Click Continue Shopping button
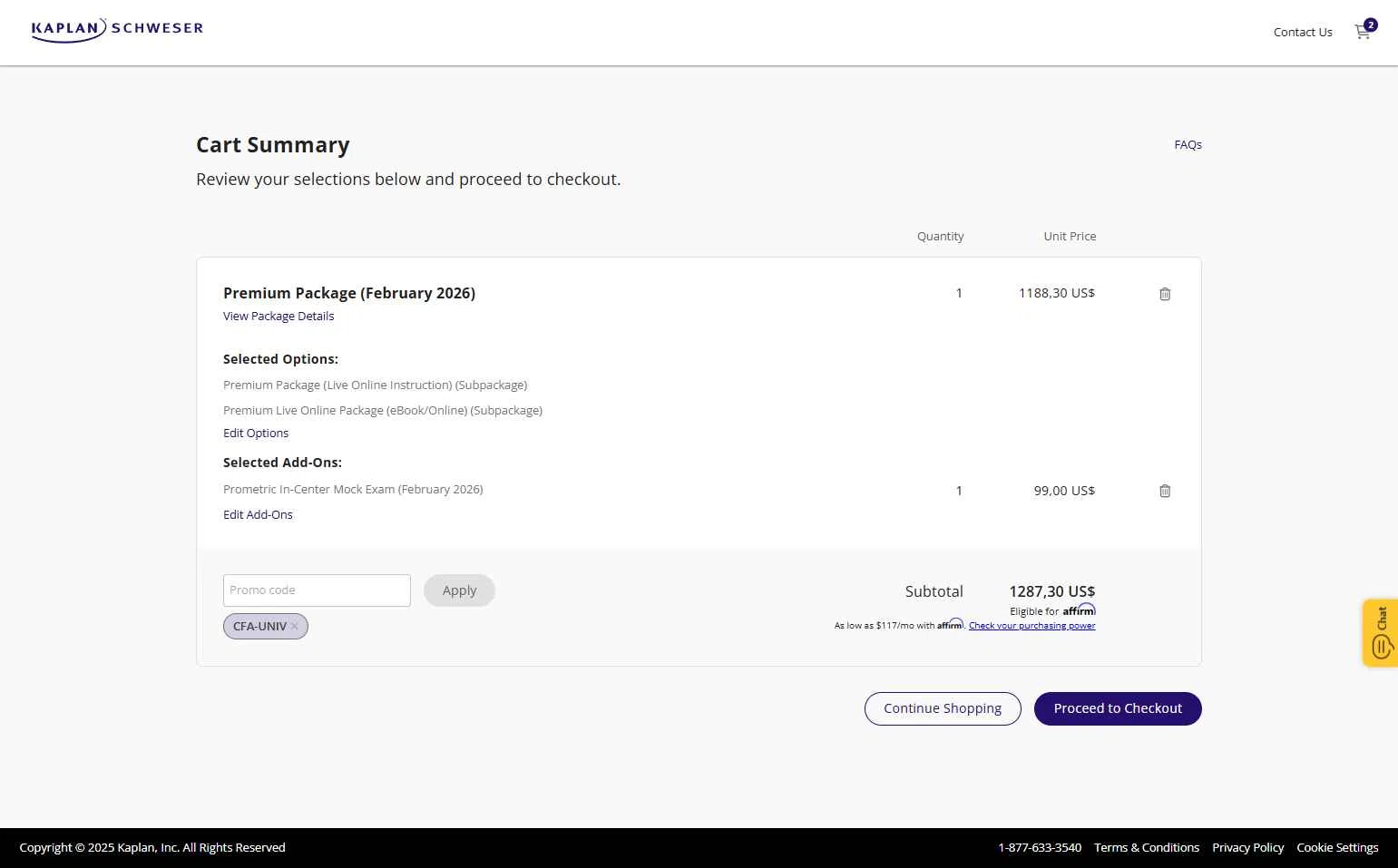The height and width of the screenshot is (868, 1398). [x=943, y=708]
